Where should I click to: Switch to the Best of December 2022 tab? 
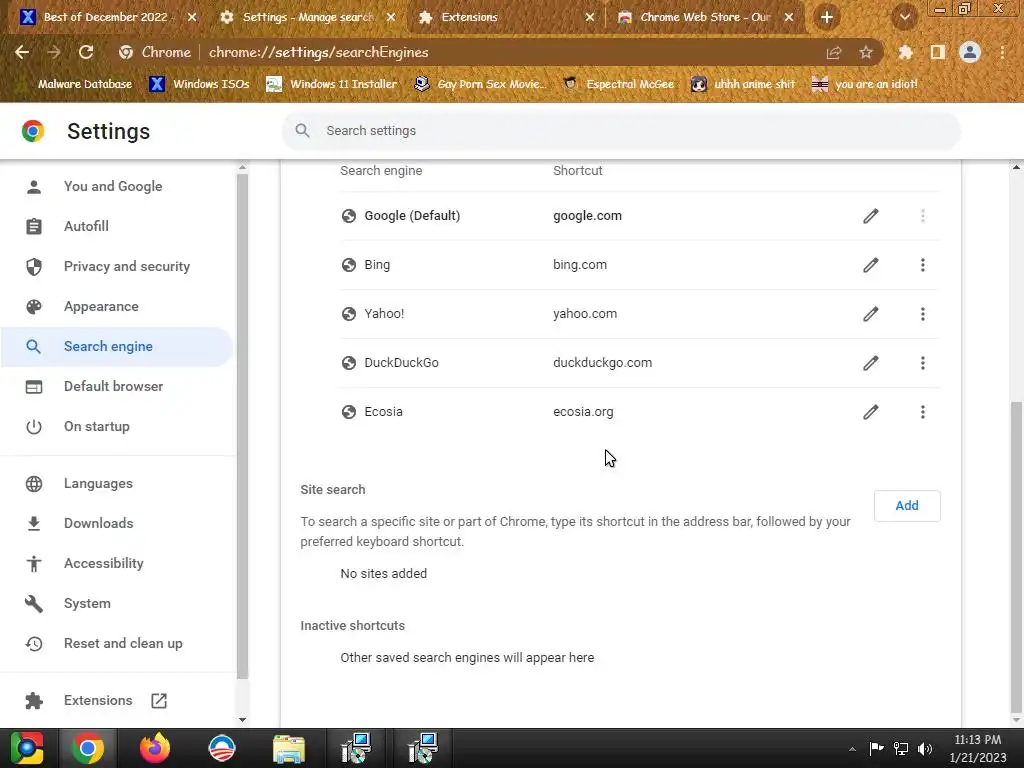(104, 18)
